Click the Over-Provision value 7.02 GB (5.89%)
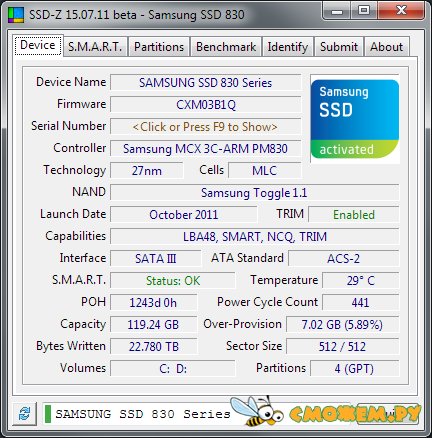Image resolution: width=432 pixels, height=438 pixels. tap(343, 325)
